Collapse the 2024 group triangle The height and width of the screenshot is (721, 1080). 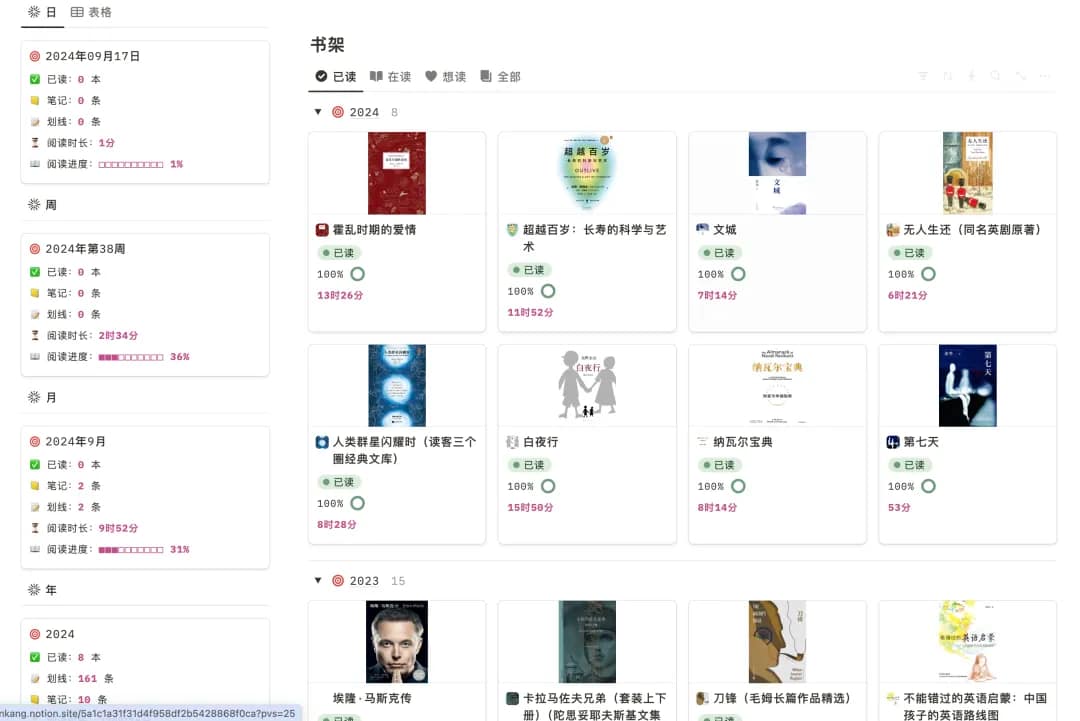click(318, 112)
